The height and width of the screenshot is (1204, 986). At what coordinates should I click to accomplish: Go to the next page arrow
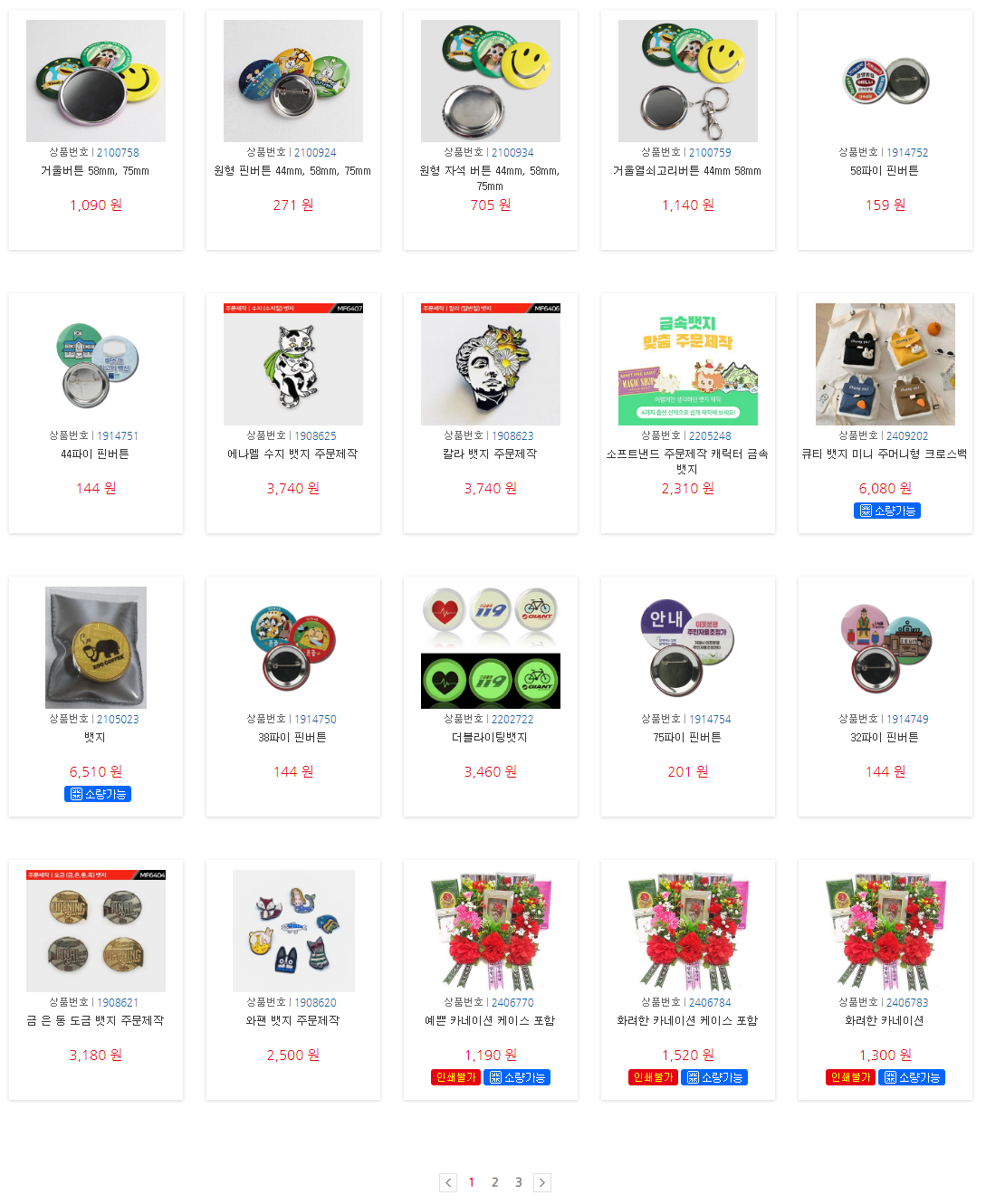click(541, 1182)
